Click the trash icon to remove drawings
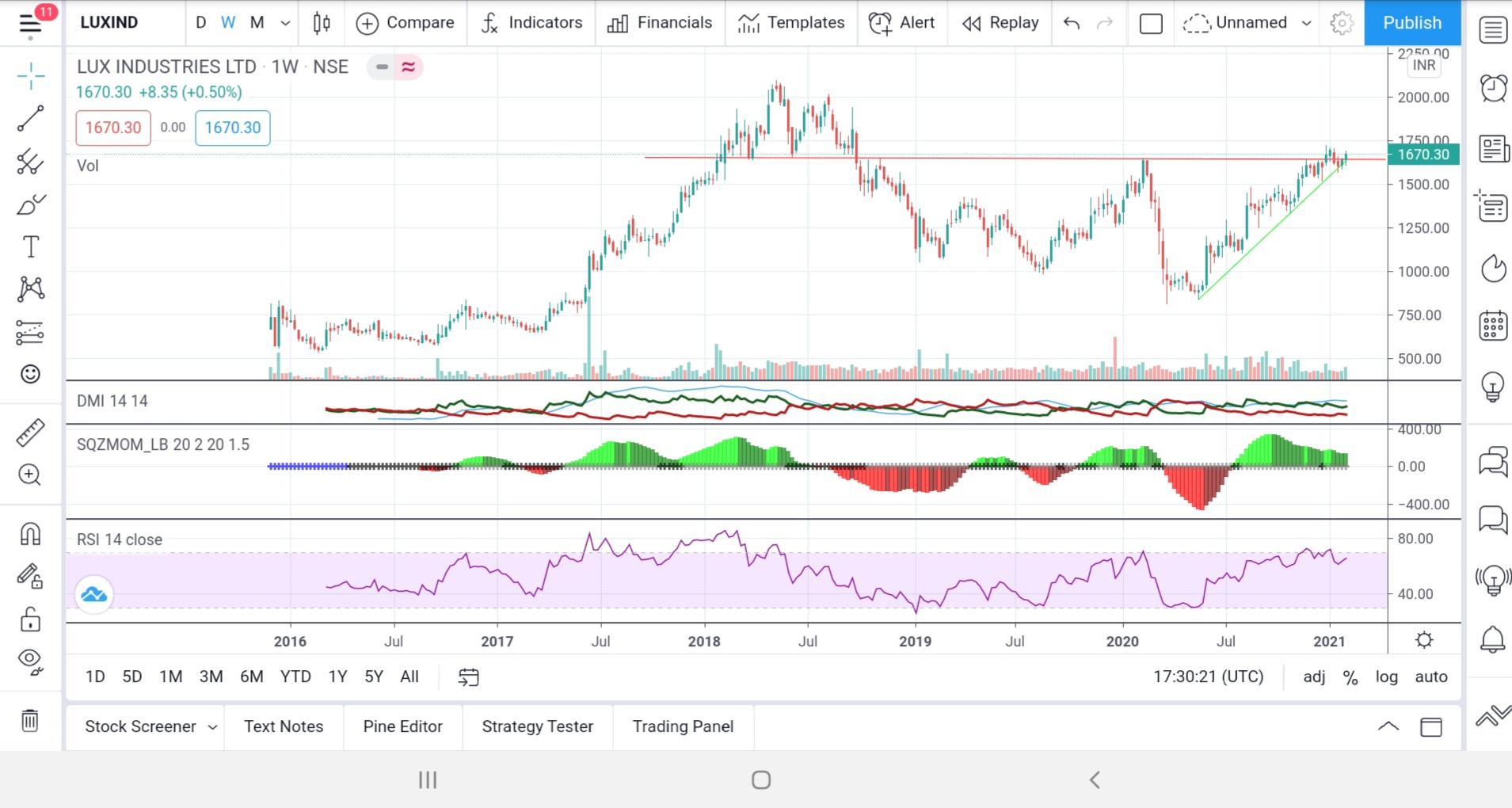Viewport: 1512px width, 808px height. point(30,721)
